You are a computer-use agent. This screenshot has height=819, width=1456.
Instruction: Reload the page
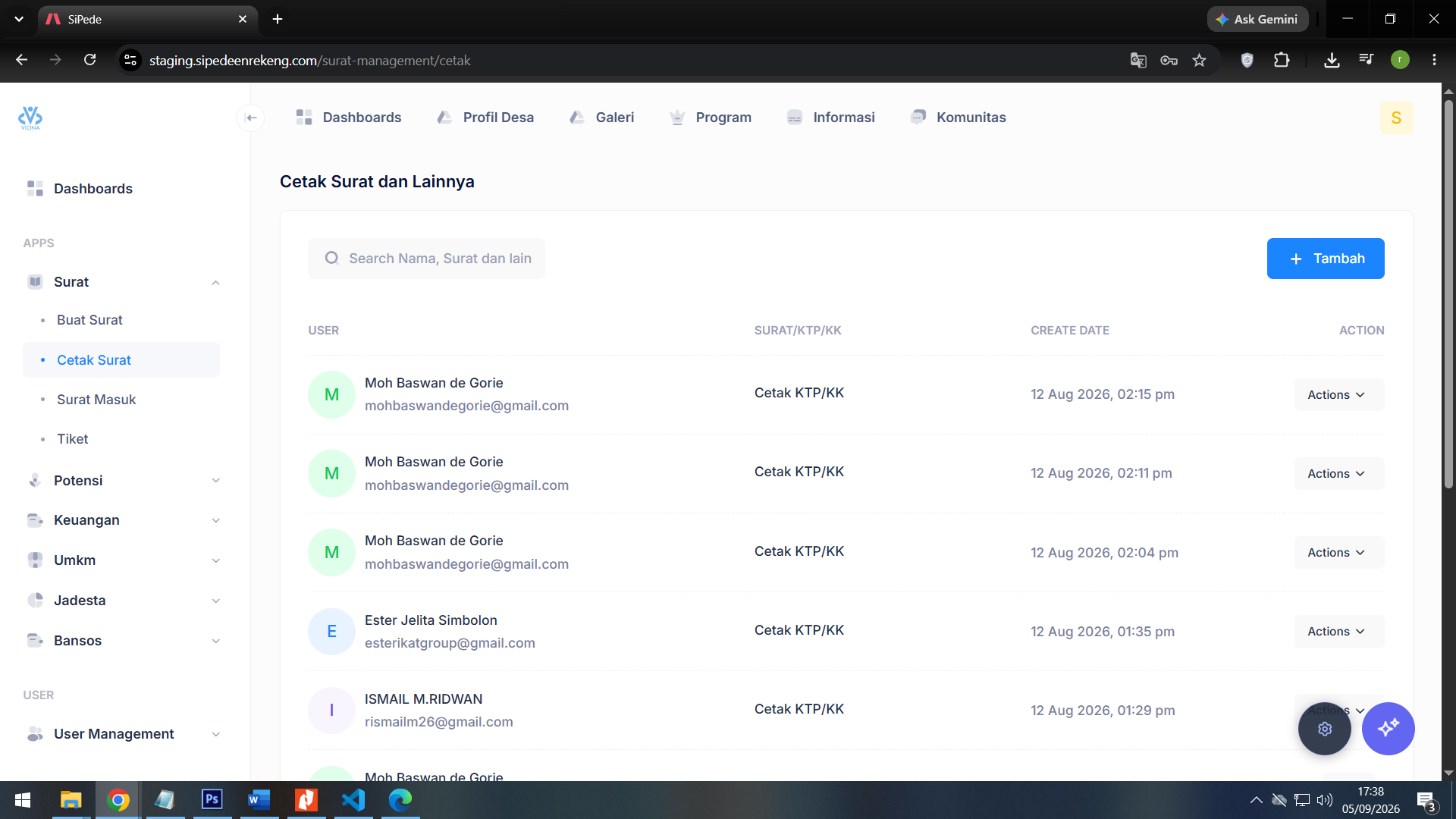click(89, 61)
